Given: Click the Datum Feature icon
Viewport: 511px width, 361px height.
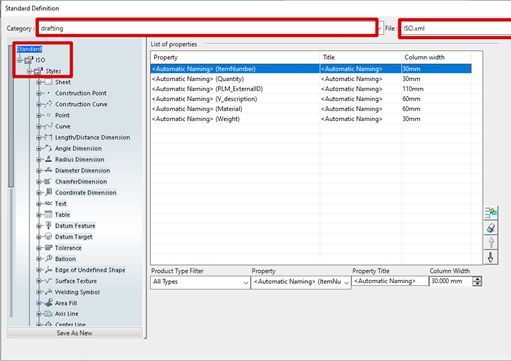Looking at the screenshot, I should [48, 225].
